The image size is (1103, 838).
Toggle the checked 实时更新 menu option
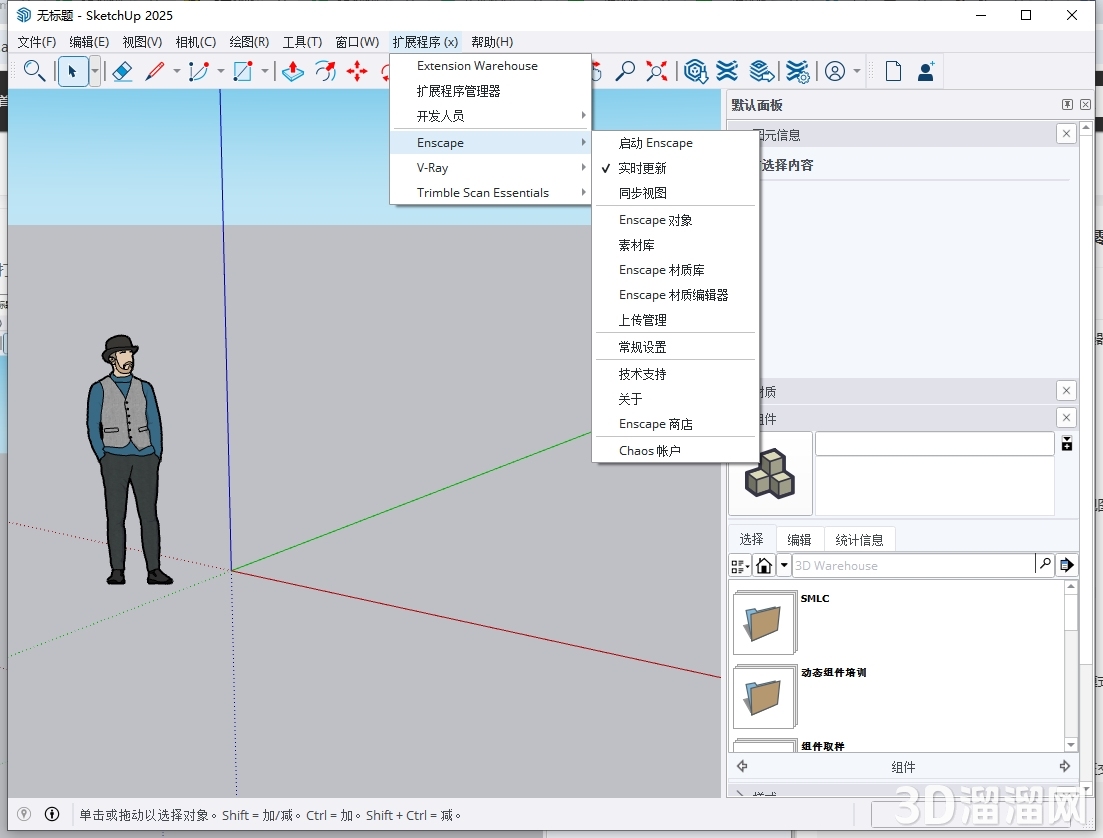click(x=675, y=168)
